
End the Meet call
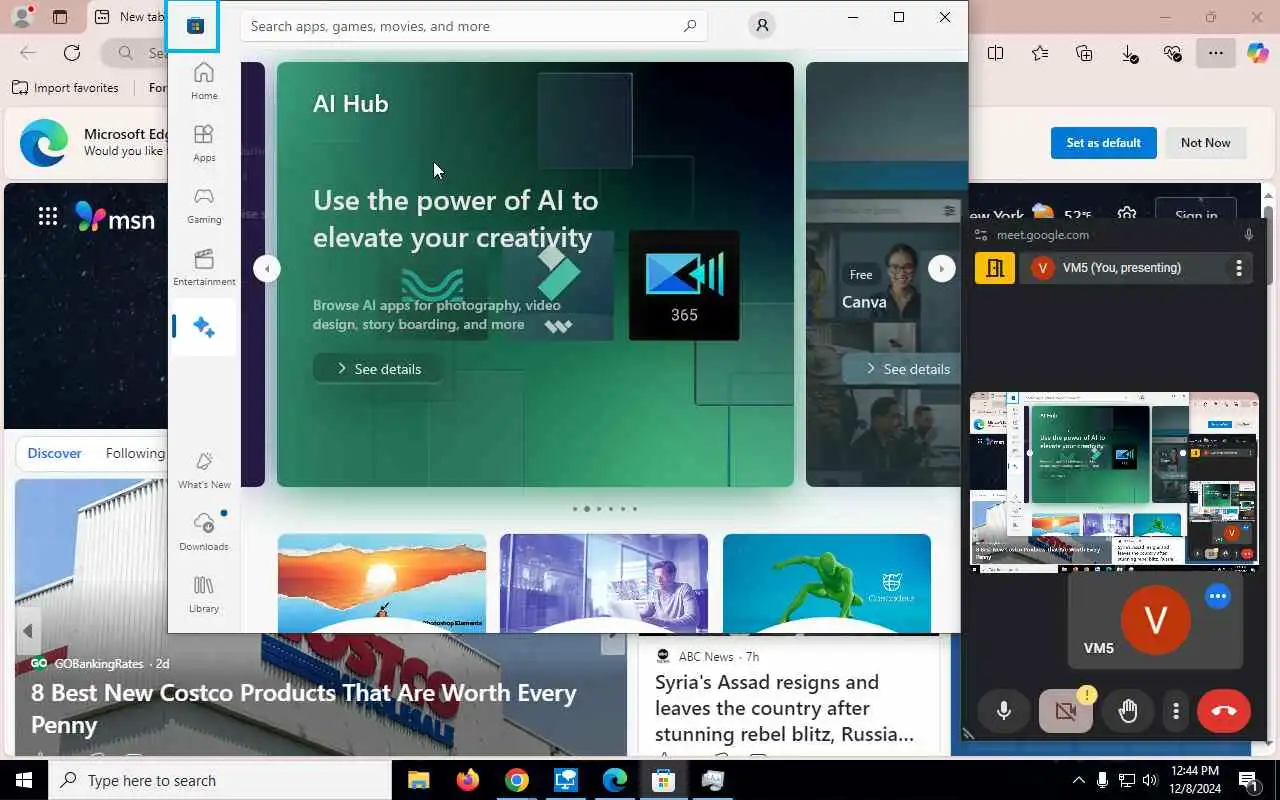pos(1224,711)
